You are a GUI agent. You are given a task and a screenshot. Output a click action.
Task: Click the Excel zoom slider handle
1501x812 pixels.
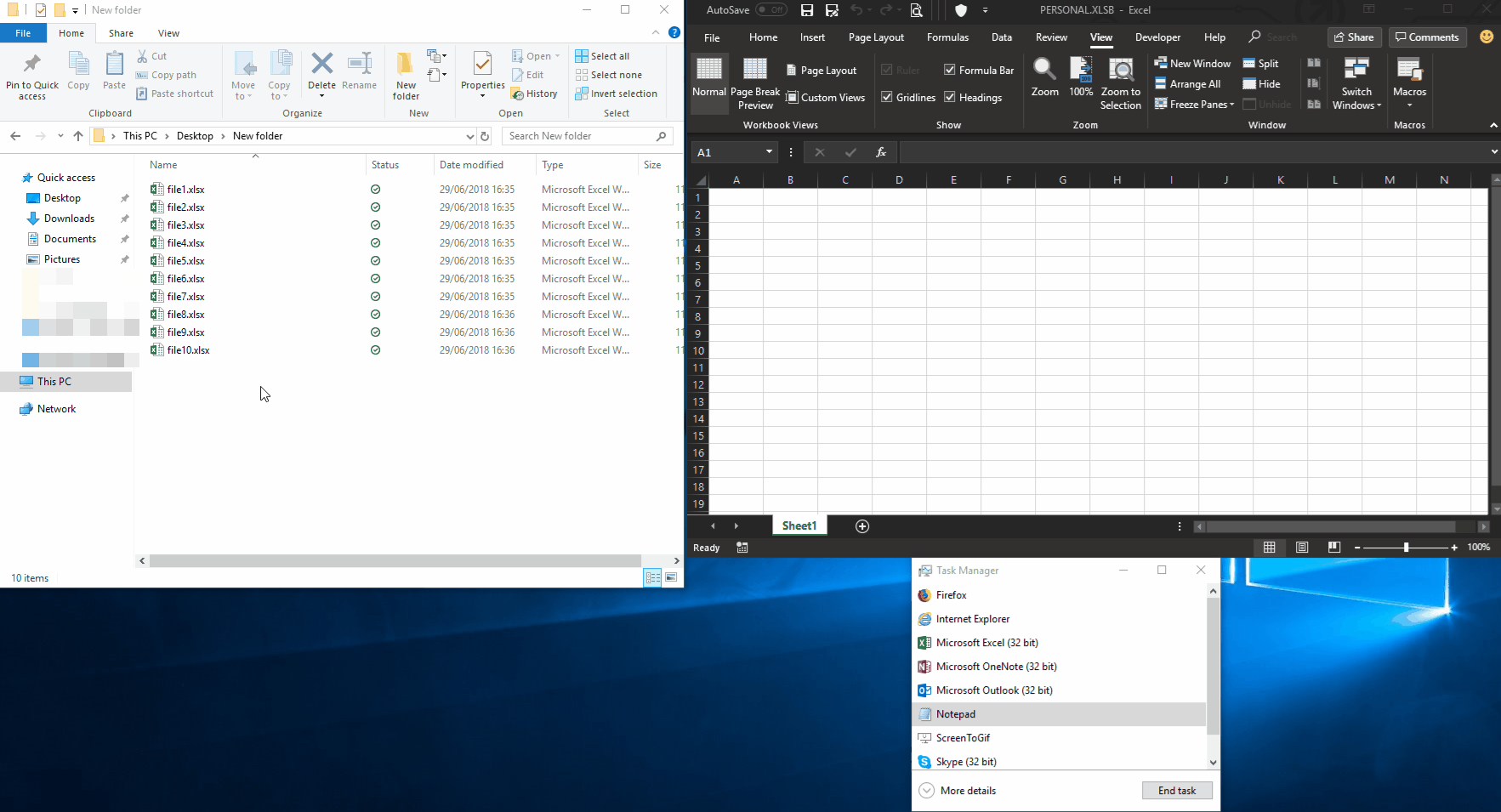point(1406,548)
